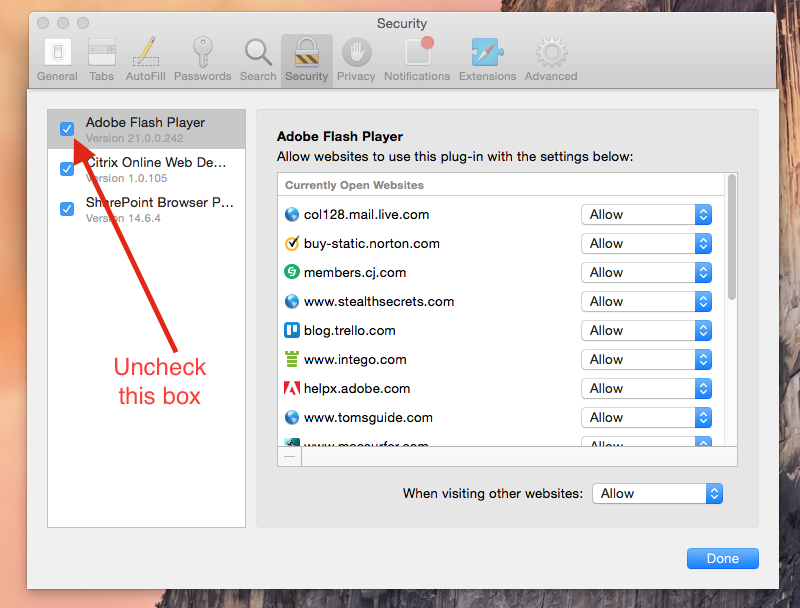Click the websites list scrollbar
800x608 pixels.
(x=732, y=237)
